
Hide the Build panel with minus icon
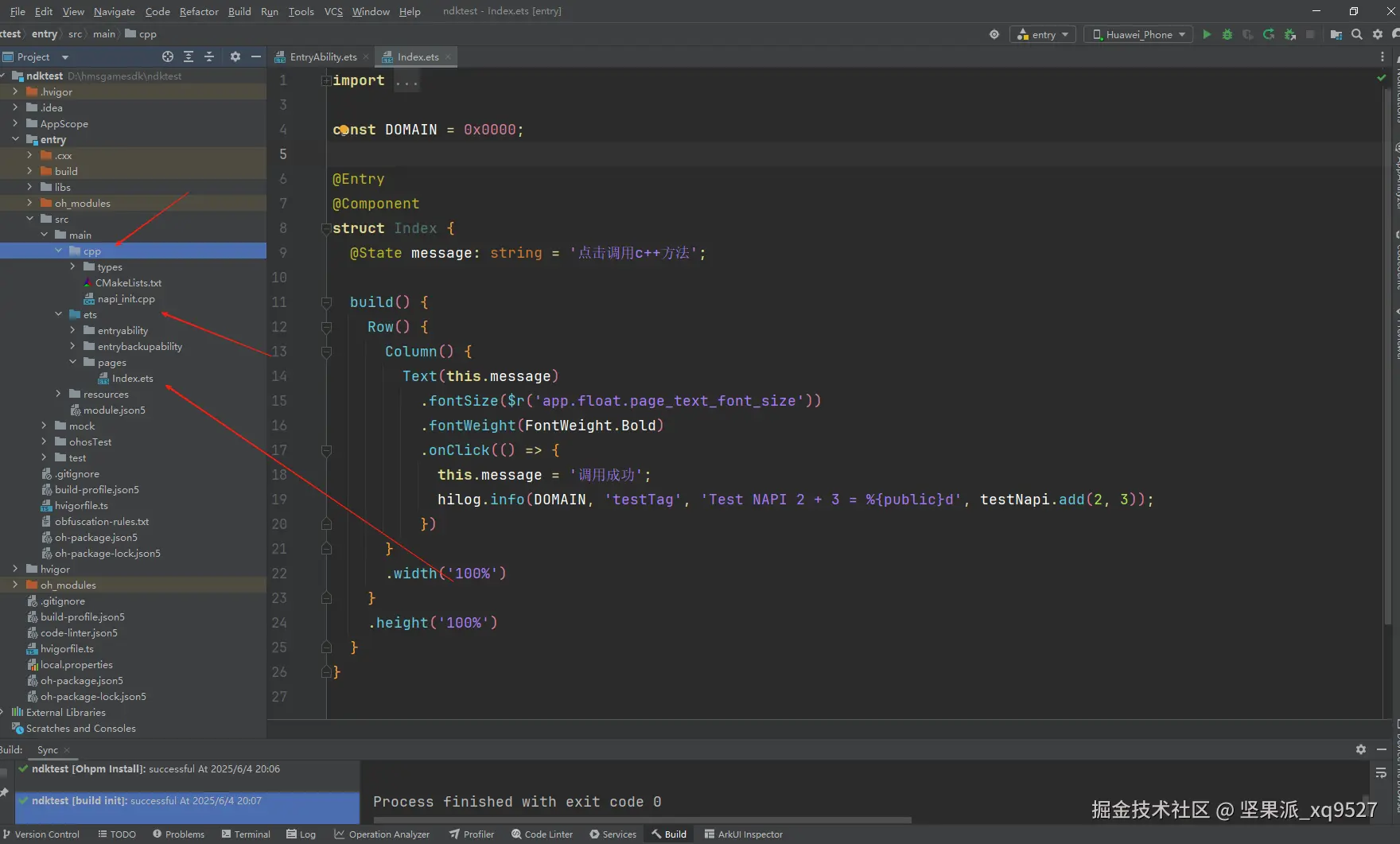click(x=1382, y=749)
